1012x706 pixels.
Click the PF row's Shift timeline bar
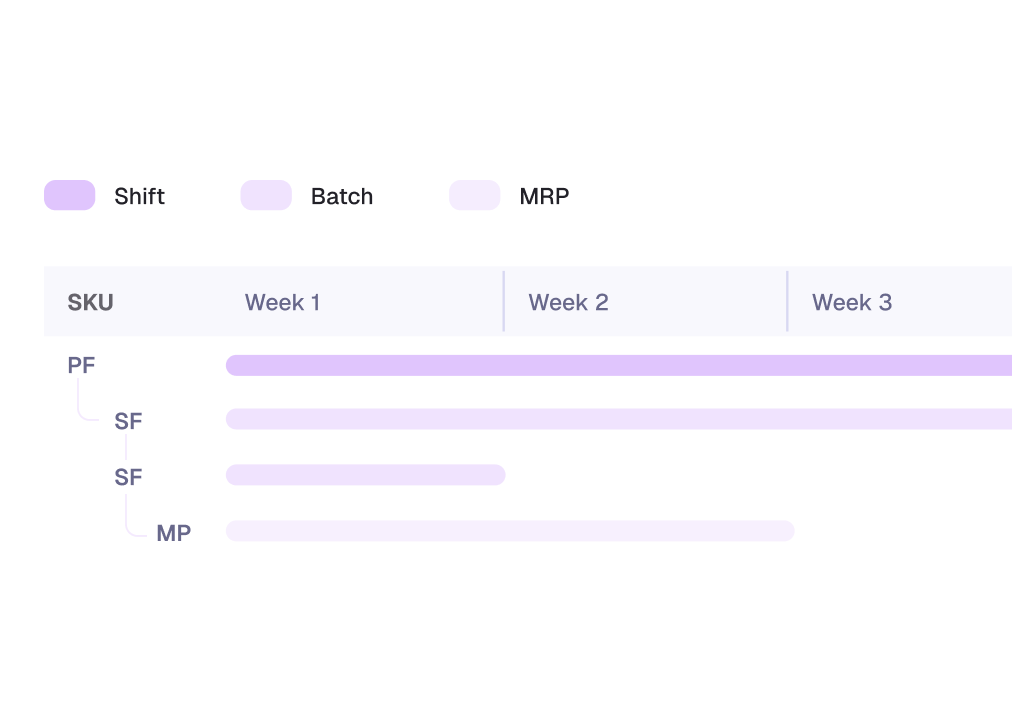click(x=618, y=365)
